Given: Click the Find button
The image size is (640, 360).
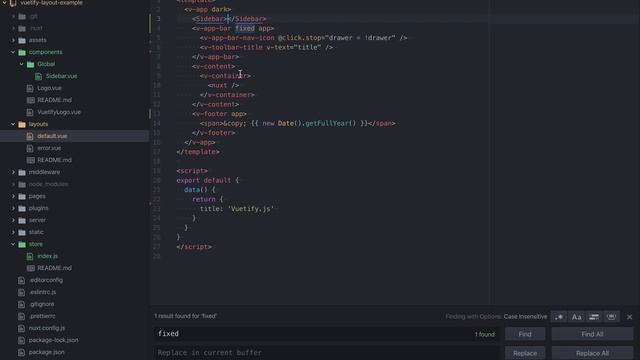Looking at the screenshot, I should 525,334.
